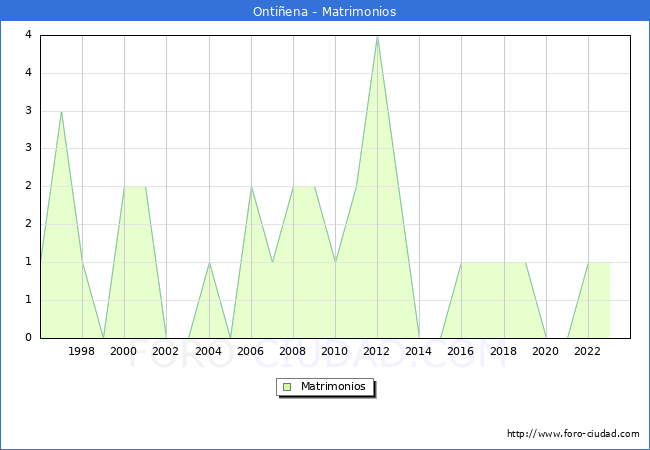The height and width of the screenshot is (450, 650).
Task: Click the 2012 x-axis label
Action: coord(376,351)
